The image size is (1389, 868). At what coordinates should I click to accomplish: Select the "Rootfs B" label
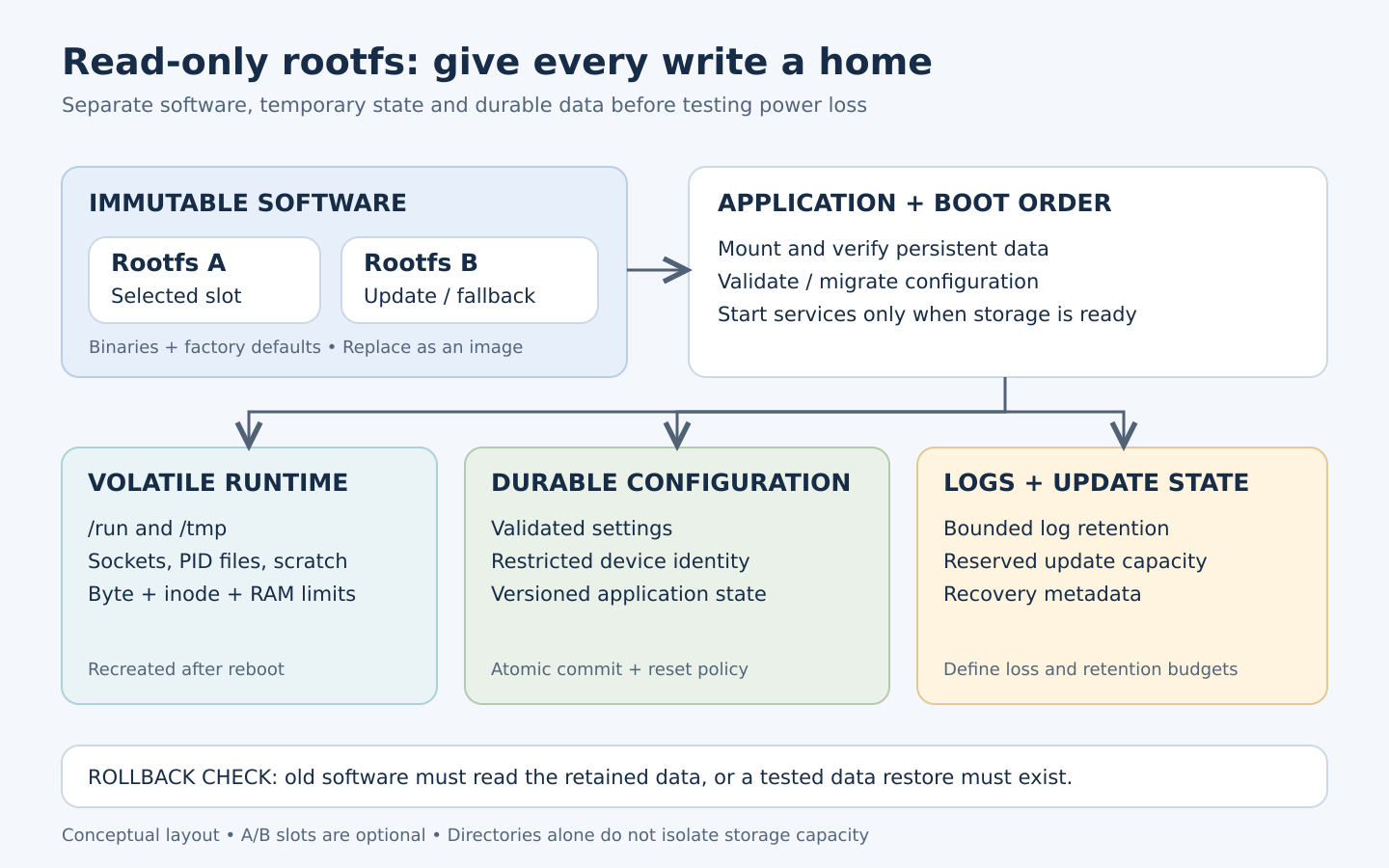click(421, 262)
